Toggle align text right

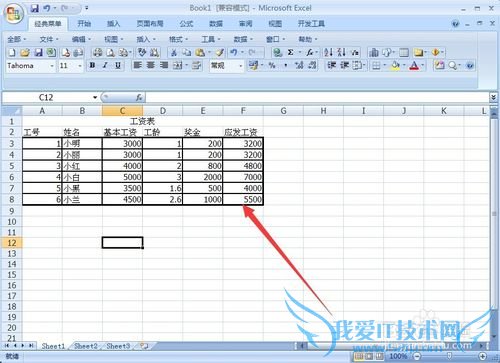click(x=163, y=65)
